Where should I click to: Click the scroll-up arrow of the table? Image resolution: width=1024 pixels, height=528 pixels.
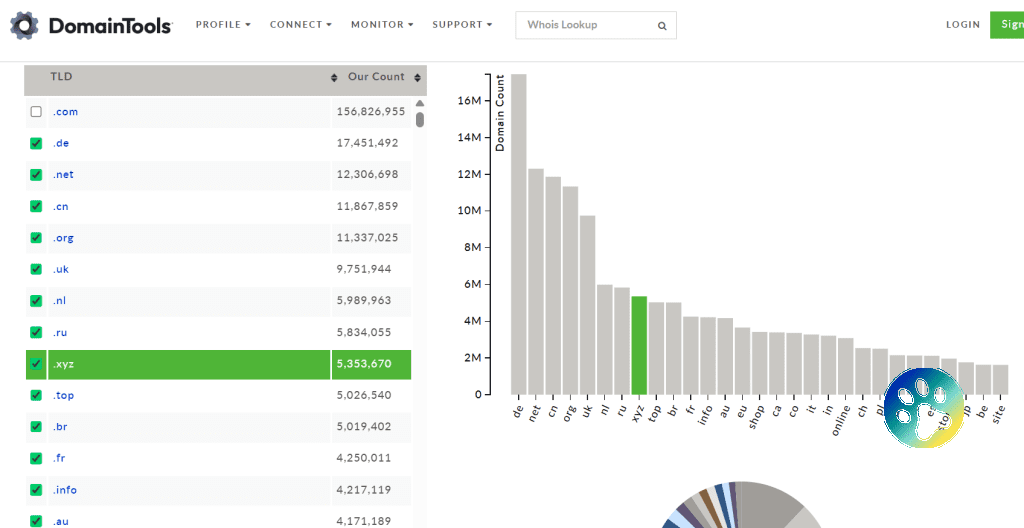pyautogui.click(x=420, y=103)
